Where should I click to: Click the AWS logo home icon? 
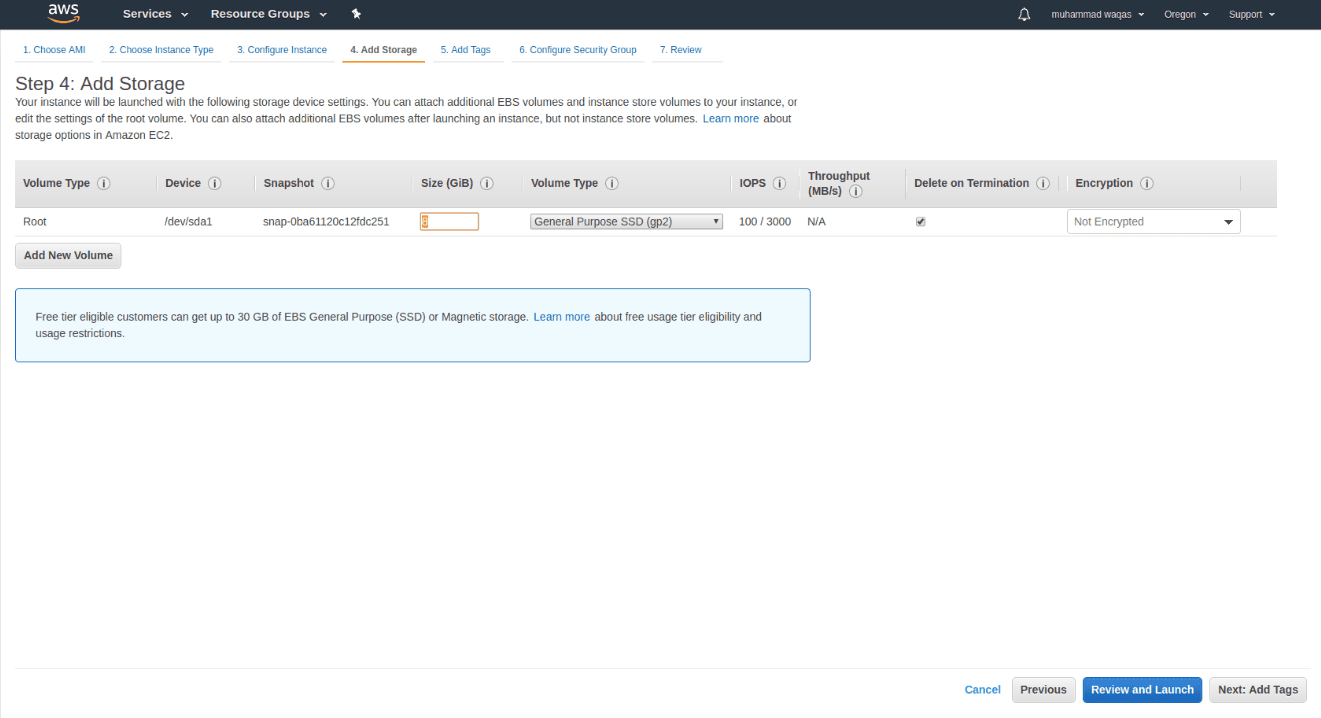63,14
